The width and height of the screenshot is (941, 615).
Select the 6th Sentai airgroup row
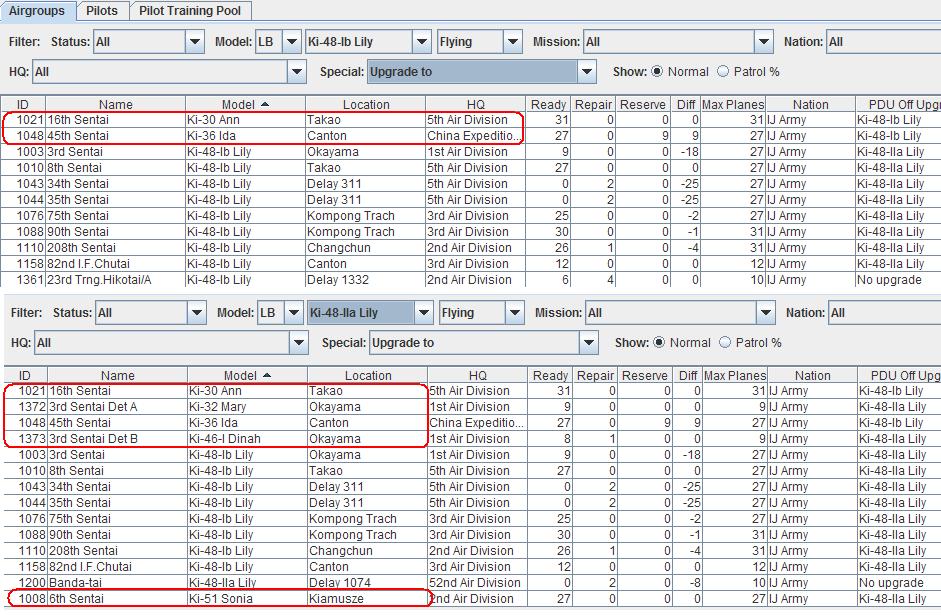coord(470,598)
